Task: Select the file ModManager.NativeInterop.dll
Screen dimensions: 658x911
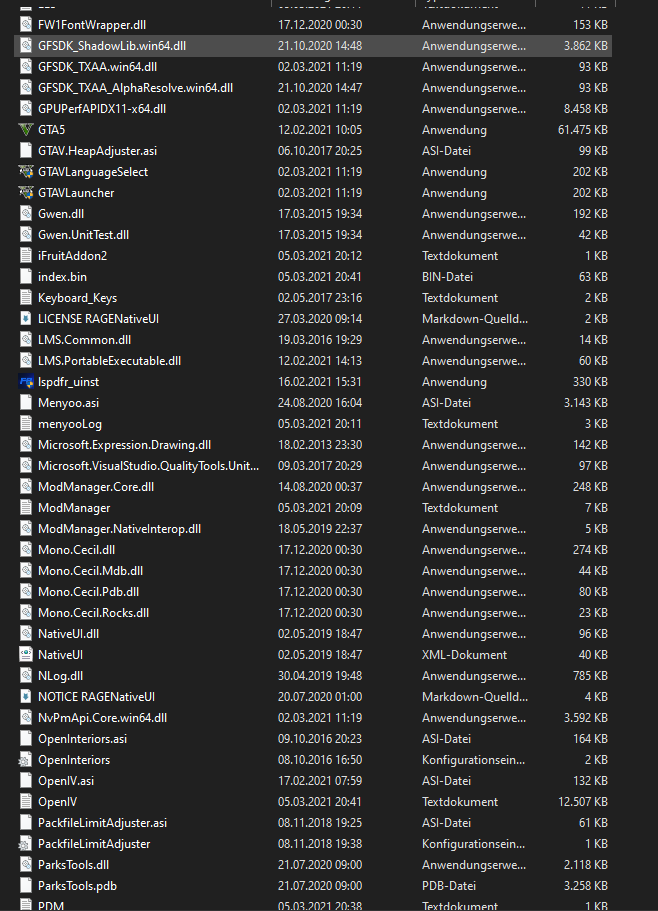Action: click(119, 529)
